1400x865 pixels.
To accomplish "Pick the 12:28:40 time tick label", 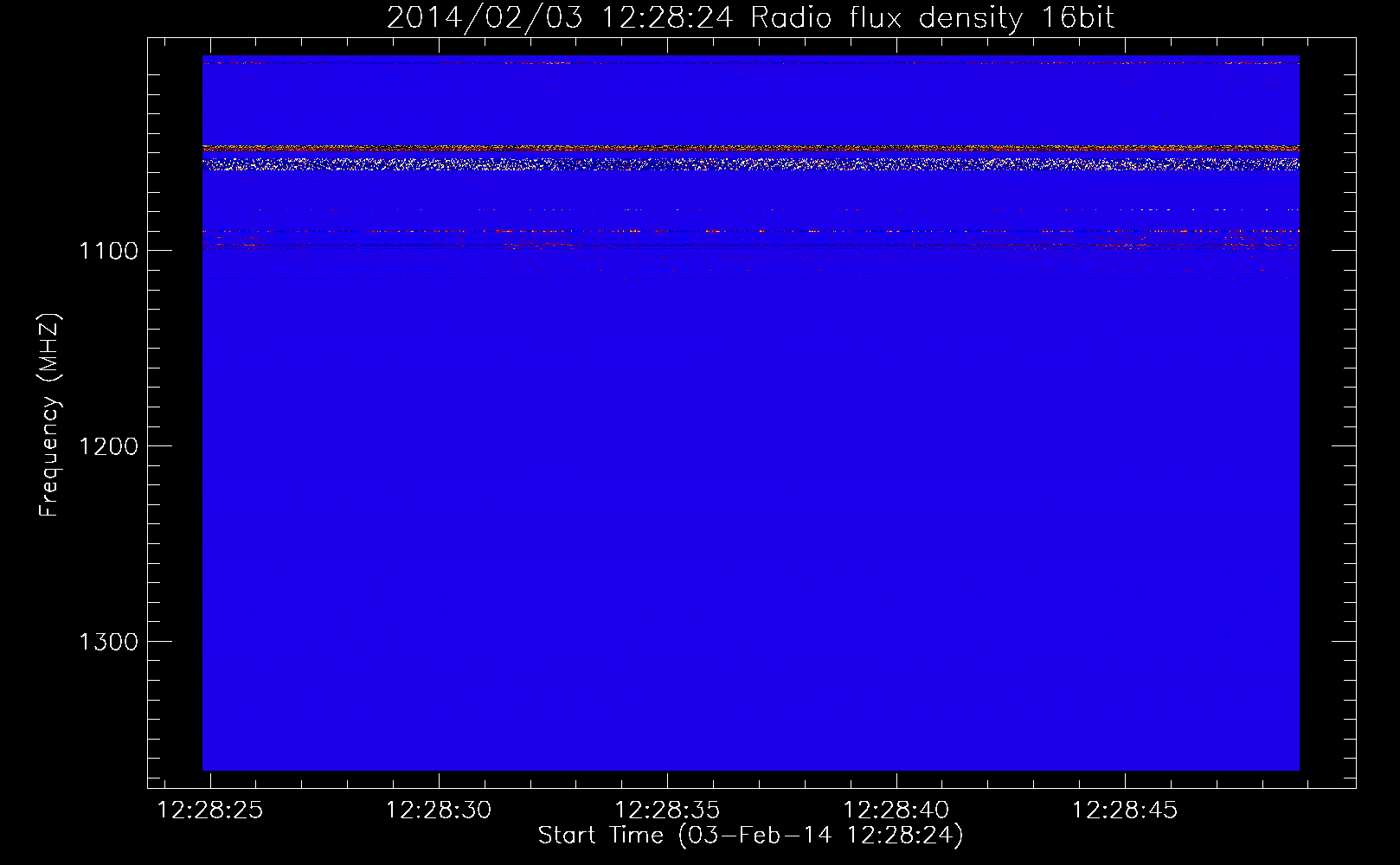I will point(896,811).
